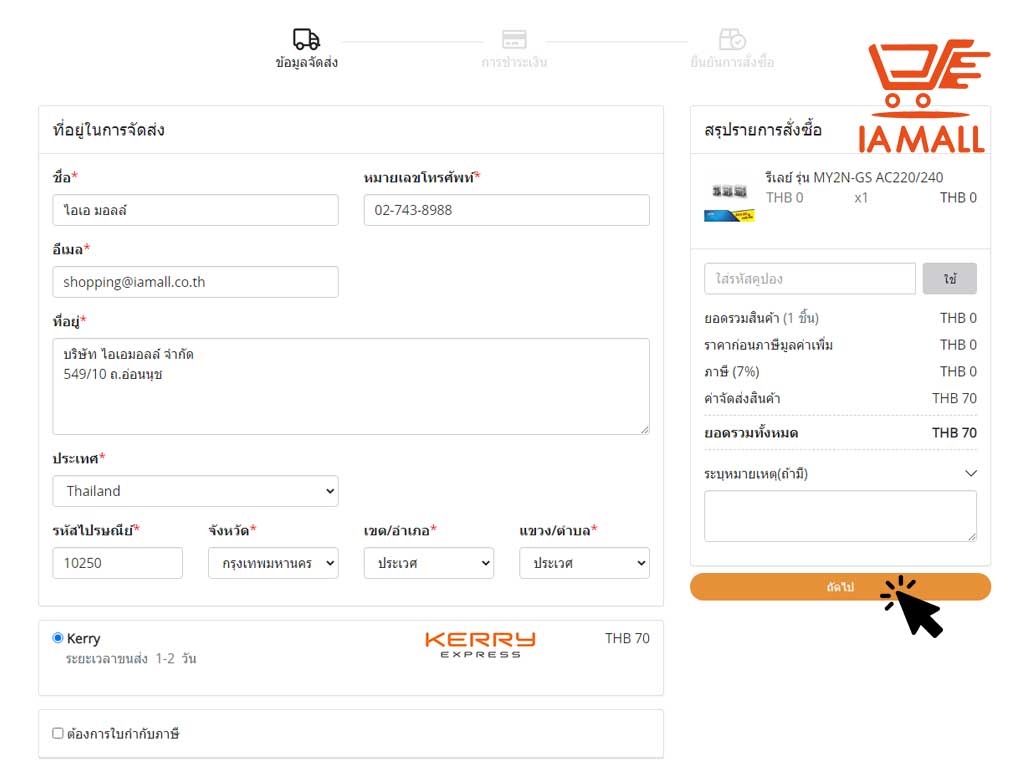This screenshot has width=1024, height=768.
Task: Open the Thailand country dropdown
Action: 195,491
